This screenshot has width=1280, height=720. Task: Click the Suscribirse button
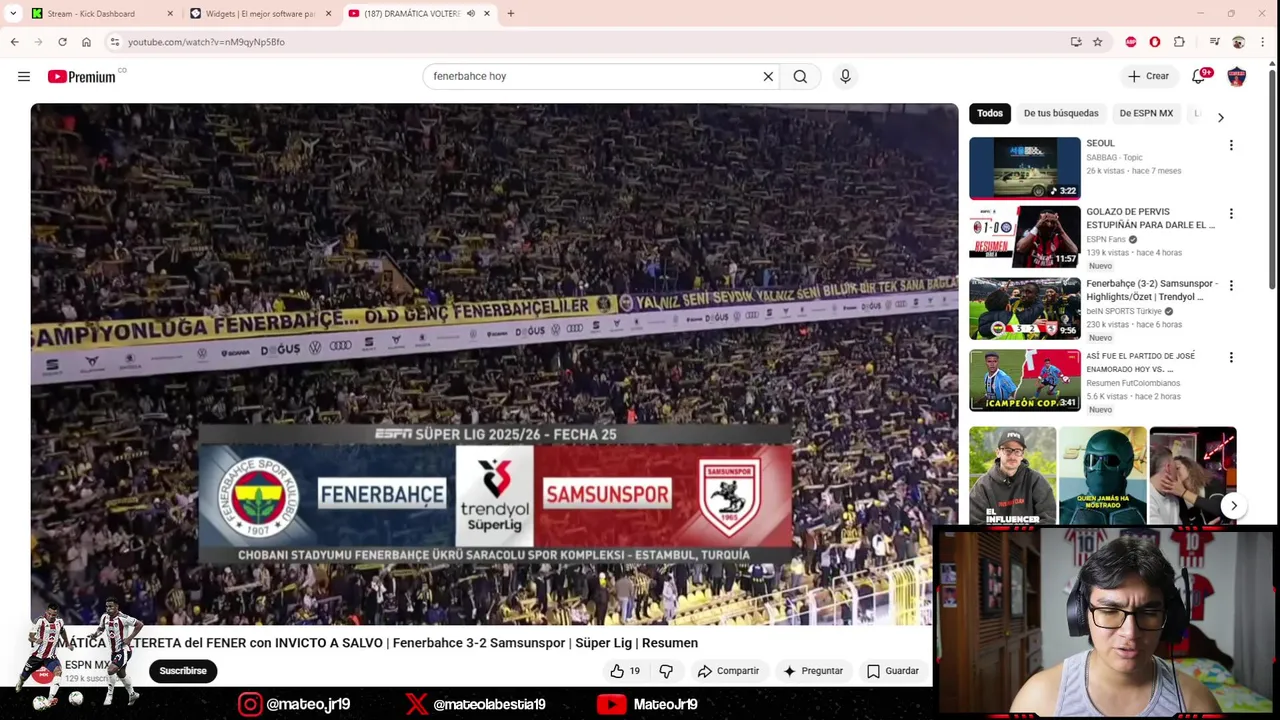coord(183,671)
